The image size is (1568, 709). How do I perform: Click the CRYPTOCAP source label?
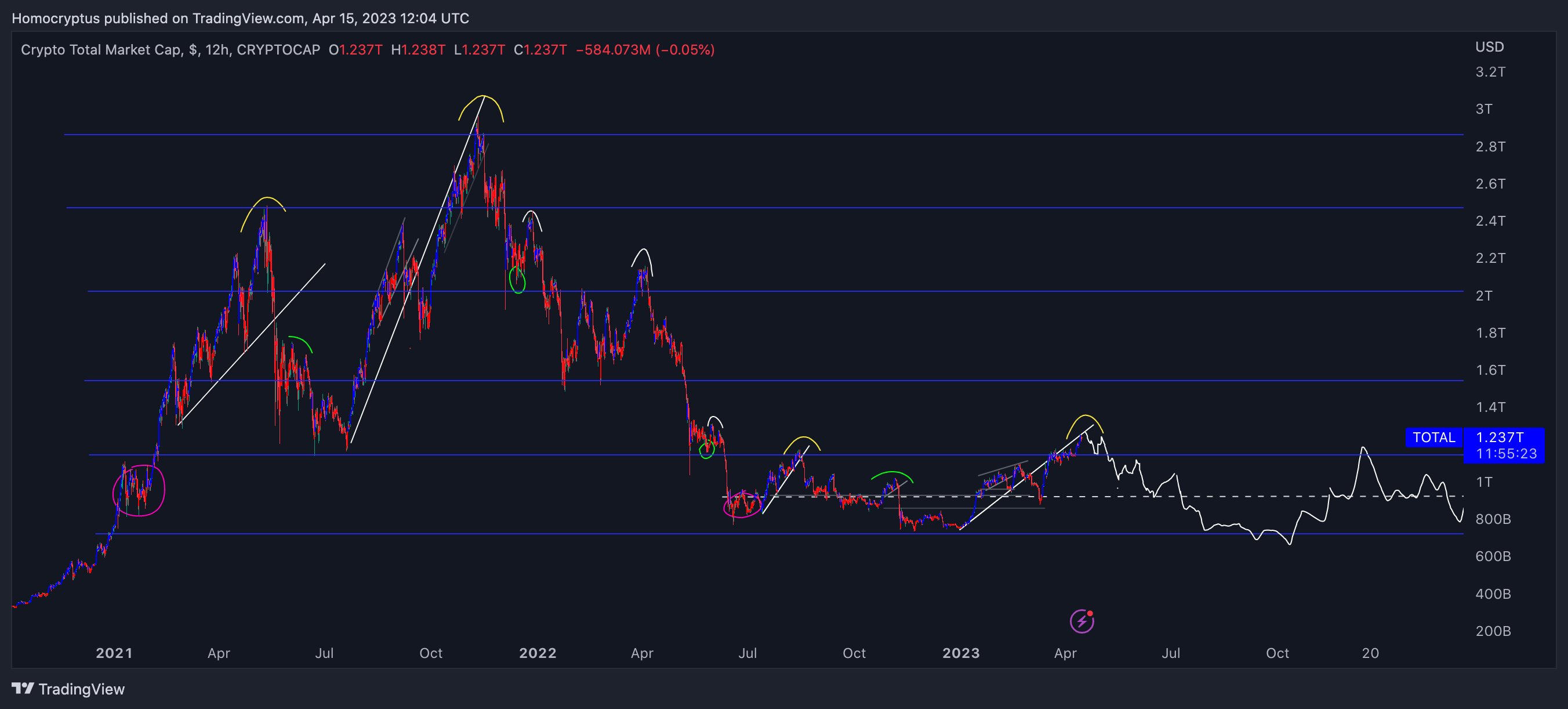[278, 50]
